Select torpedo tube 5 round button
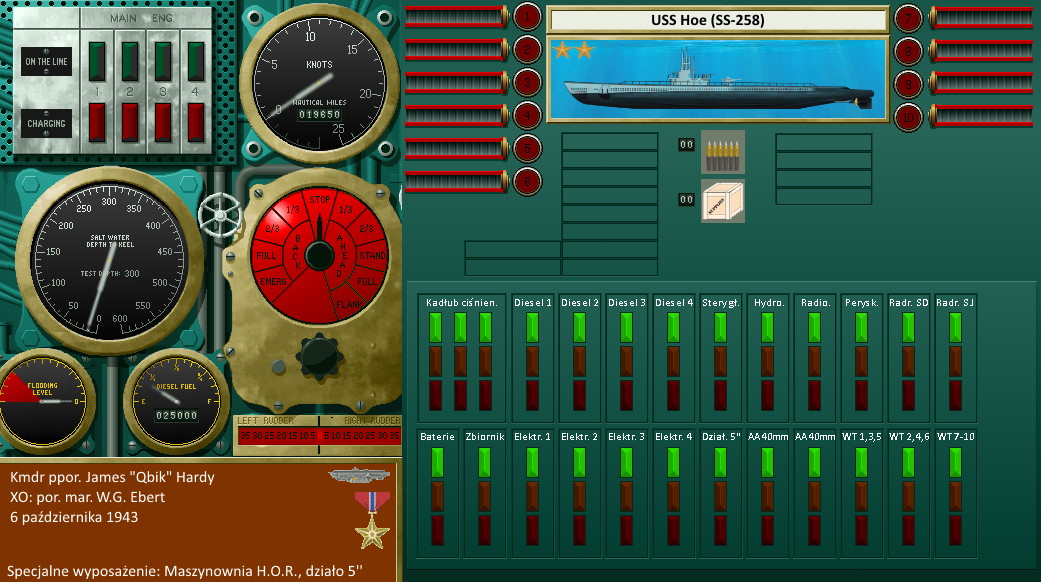 click(526, 149)
